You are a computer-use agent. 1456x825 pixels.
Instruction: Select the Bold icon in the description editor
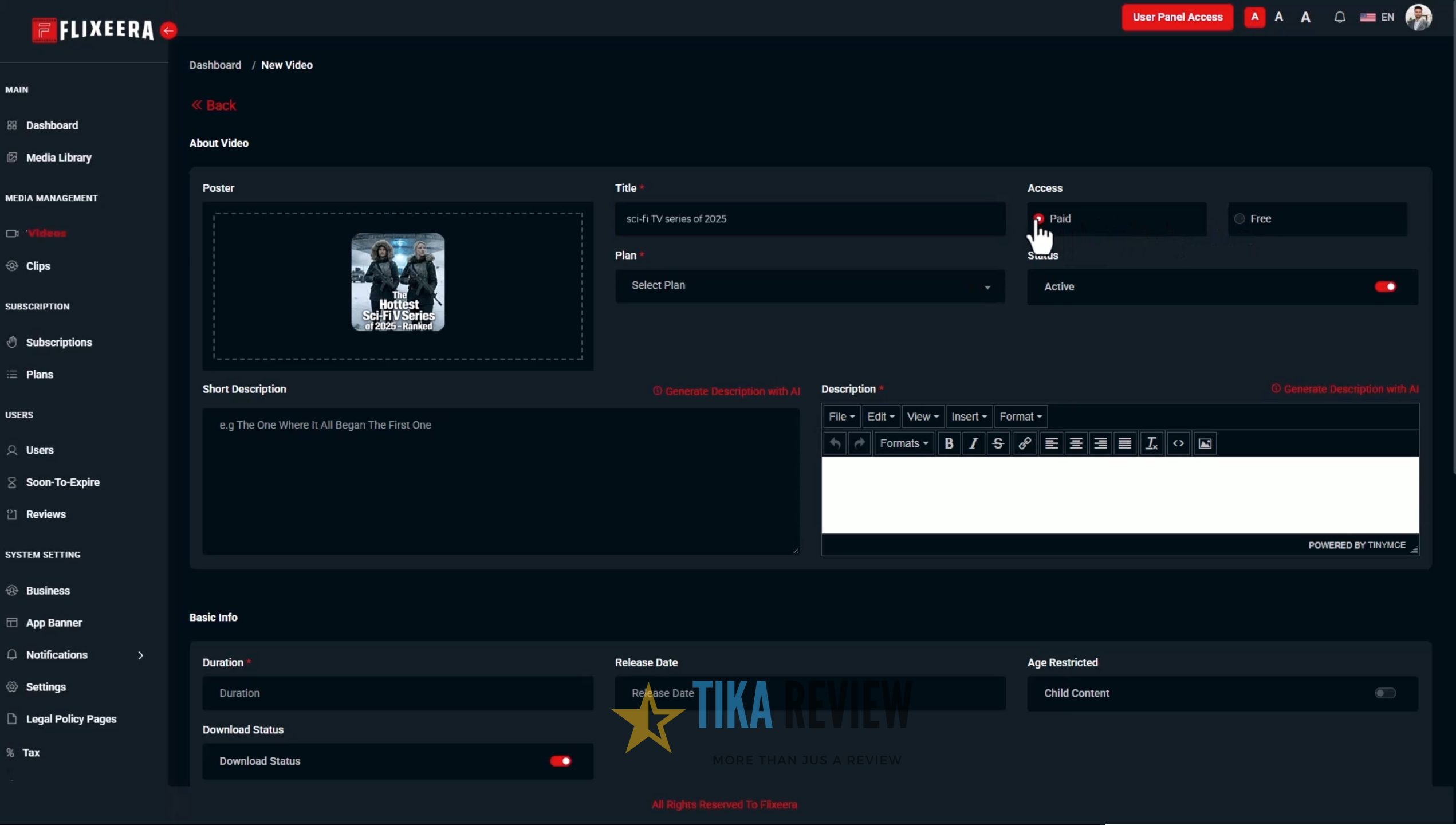[x=949, y=443]
